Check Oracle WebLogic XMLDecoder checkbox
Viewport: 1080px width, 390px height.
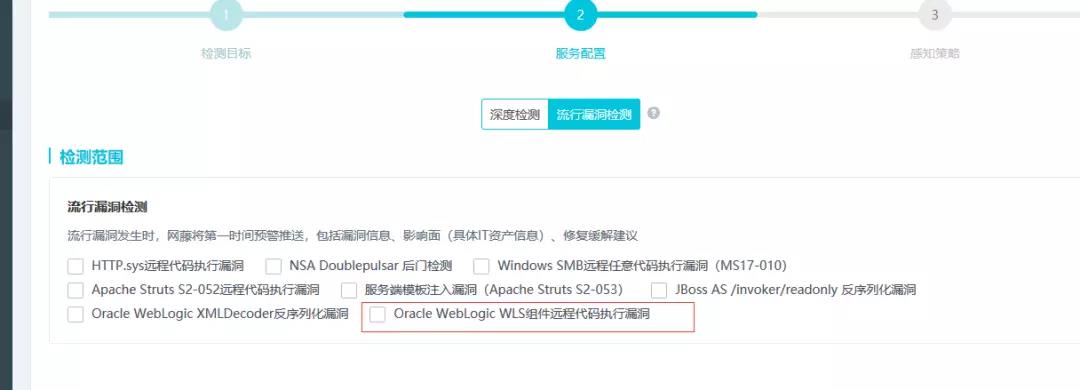point(75,314)
